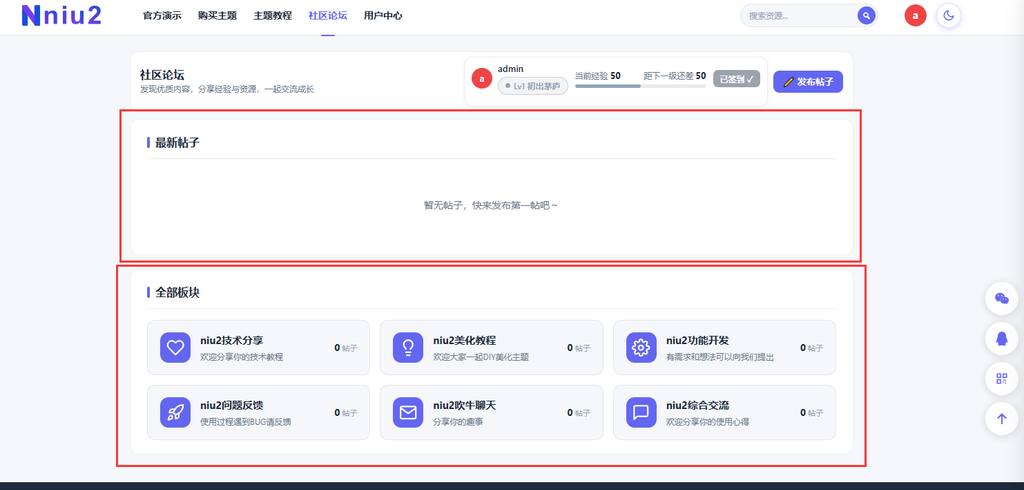Click post count of niu2综合交流
Image resolution: width=1024 pixels, height=490 pixels.
(x=812, y=413)
